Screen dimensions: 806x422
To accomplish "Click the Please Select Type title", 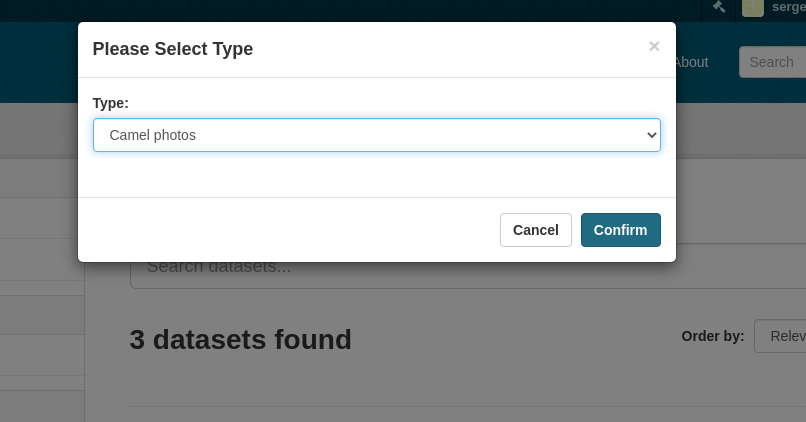I will [x=173, y=49].
